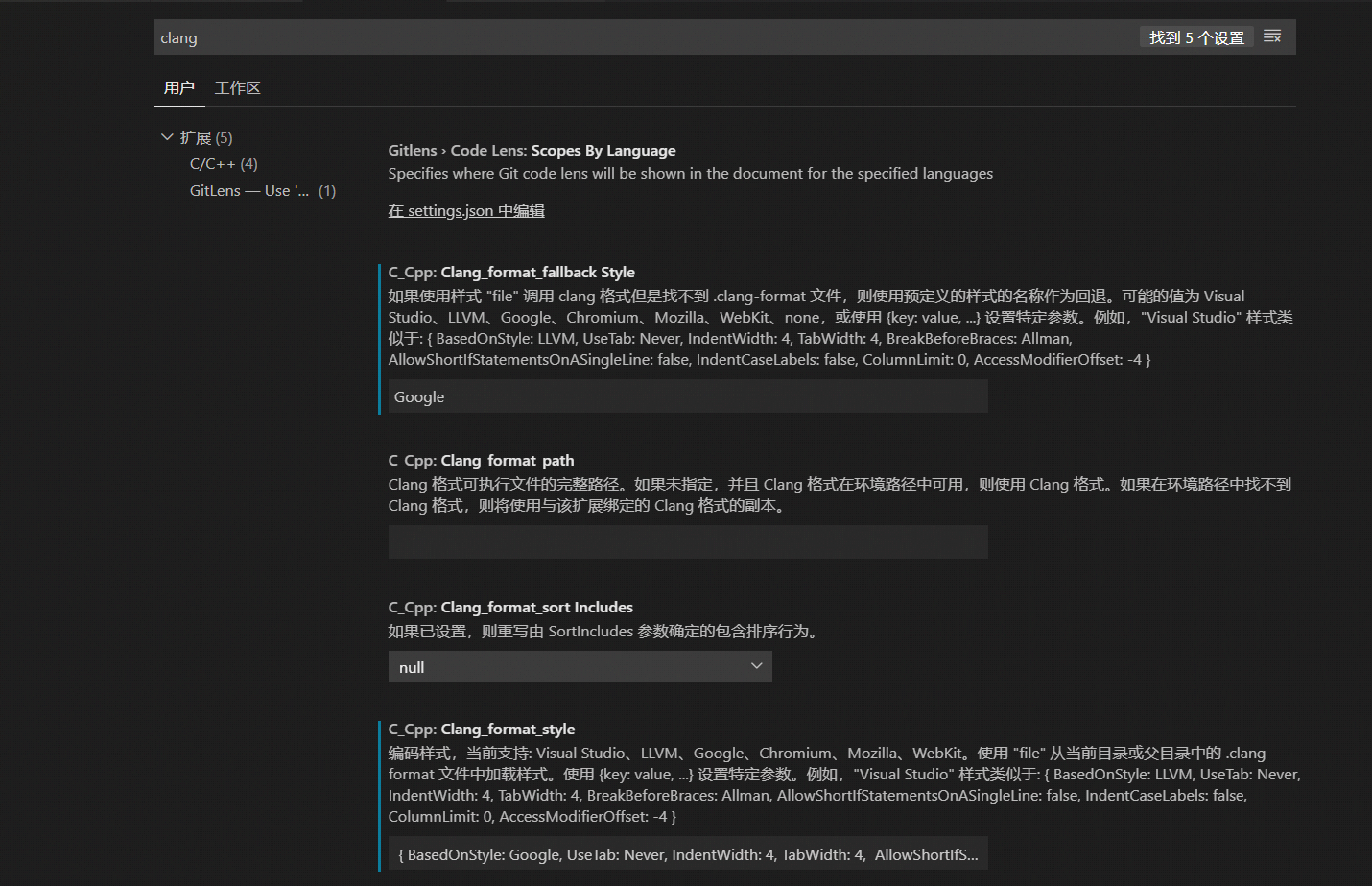Click the empty Clang_format_path input box
The width and height of the screenshot is (1372, 886).
pyautogui.click(x=686, y=541)
